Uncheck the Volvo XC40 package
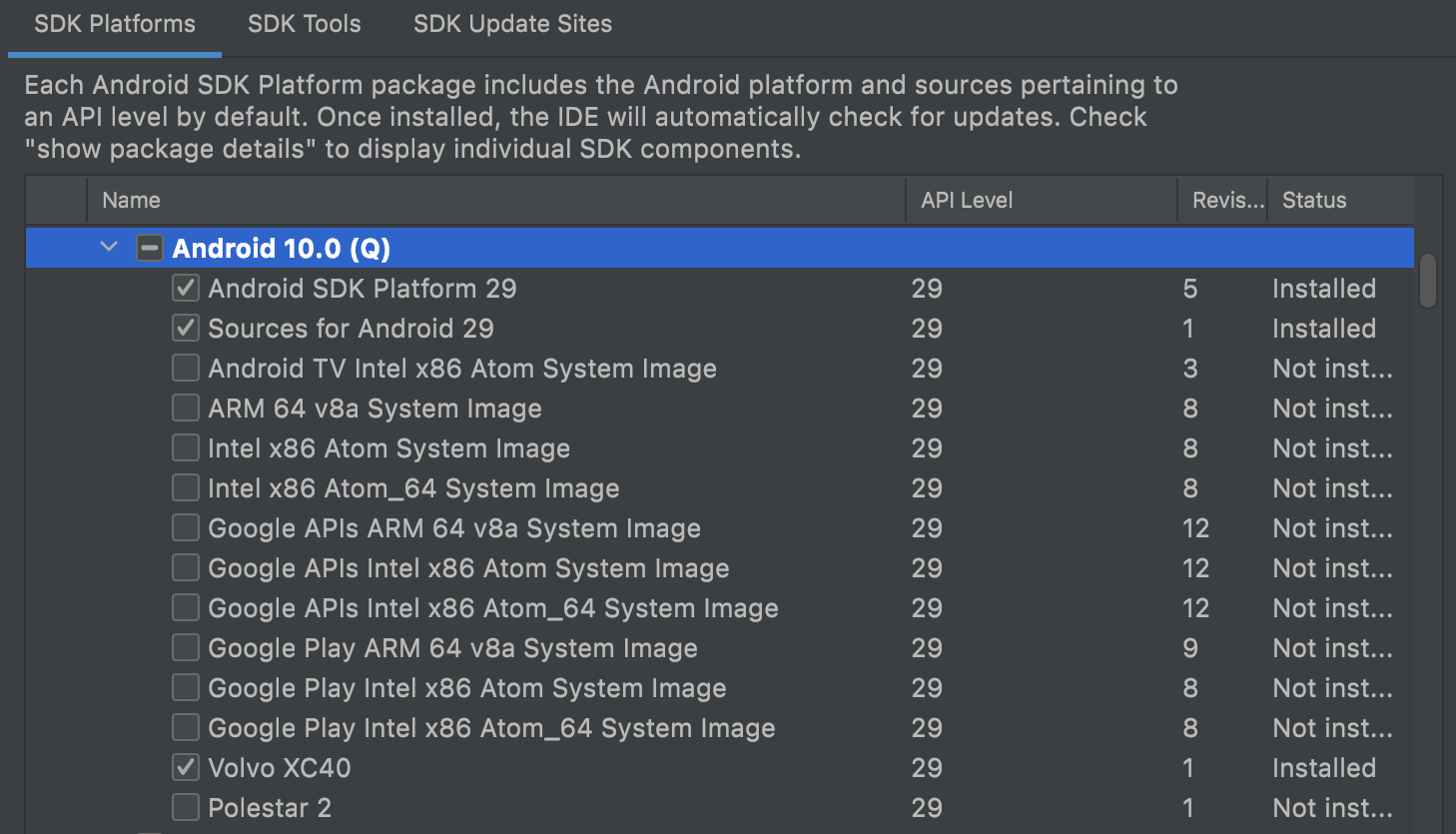Image resolution: width=1456 pixels, height=834 pixels. 186,768
